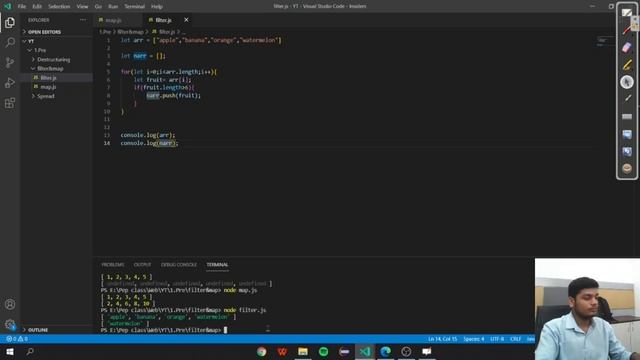
Task: Close the filter.js editor tab
Action: (x=186, y=20)
